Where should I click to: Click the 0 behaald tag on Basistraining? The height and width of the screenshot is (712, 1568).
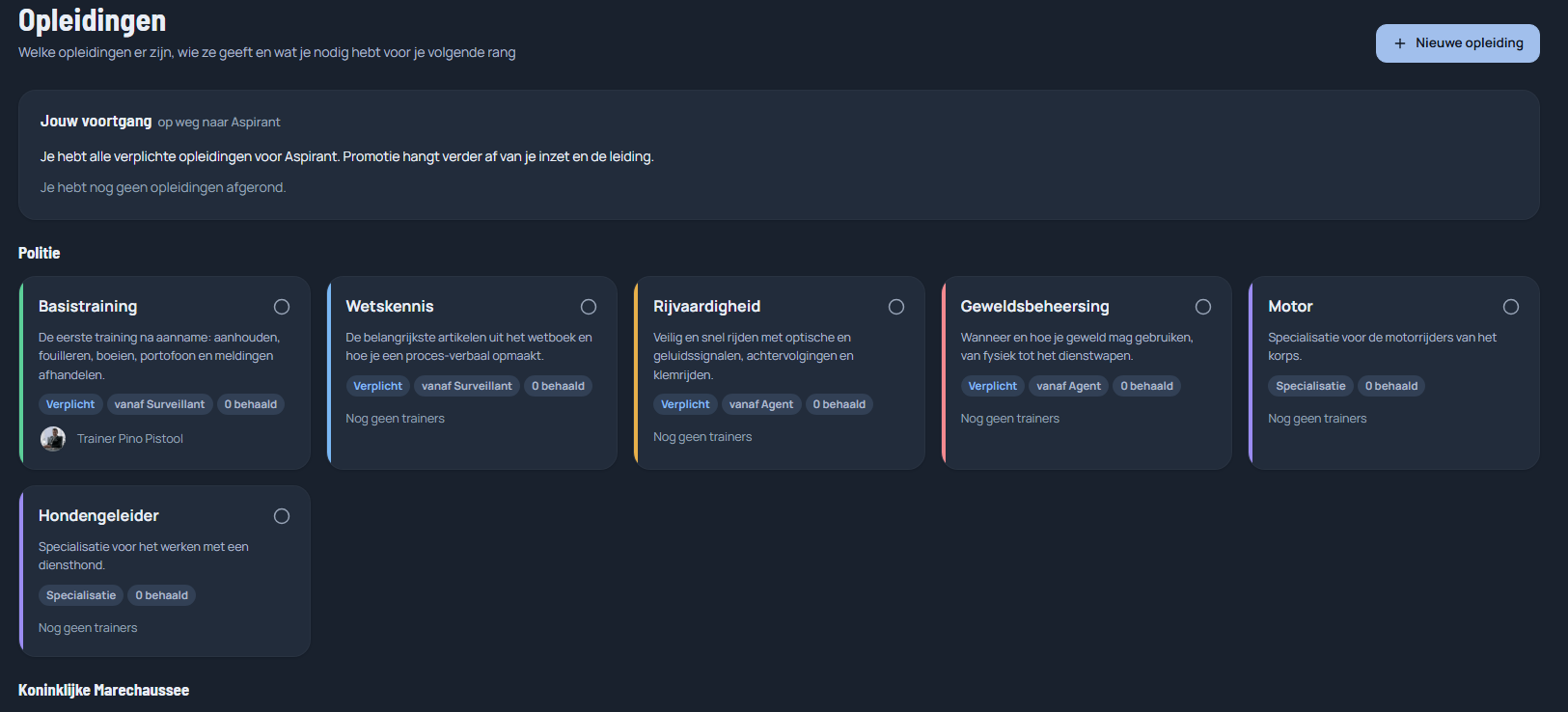[251, 404]
